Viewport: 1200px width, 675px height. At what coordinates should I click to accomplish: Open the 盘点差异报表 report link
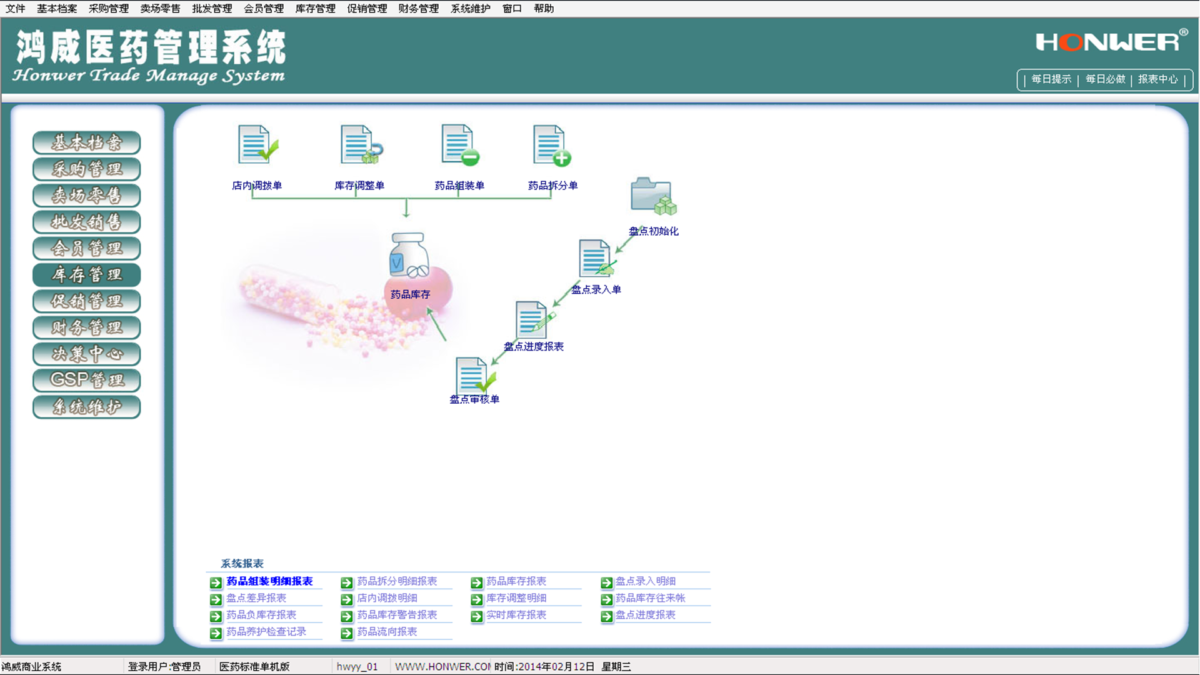coord(256,598)
